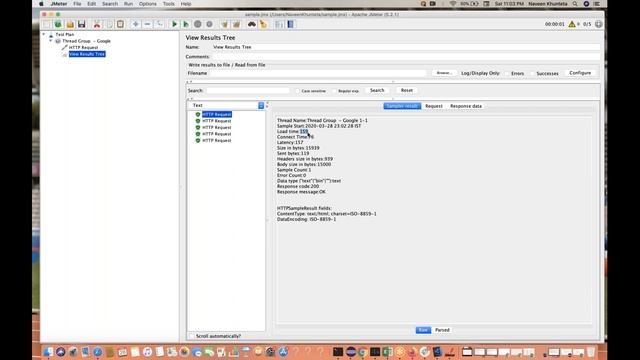Click the Reset button
This screenshot has width=640, height=360.
pyautogui.click(x=407, y=90)
